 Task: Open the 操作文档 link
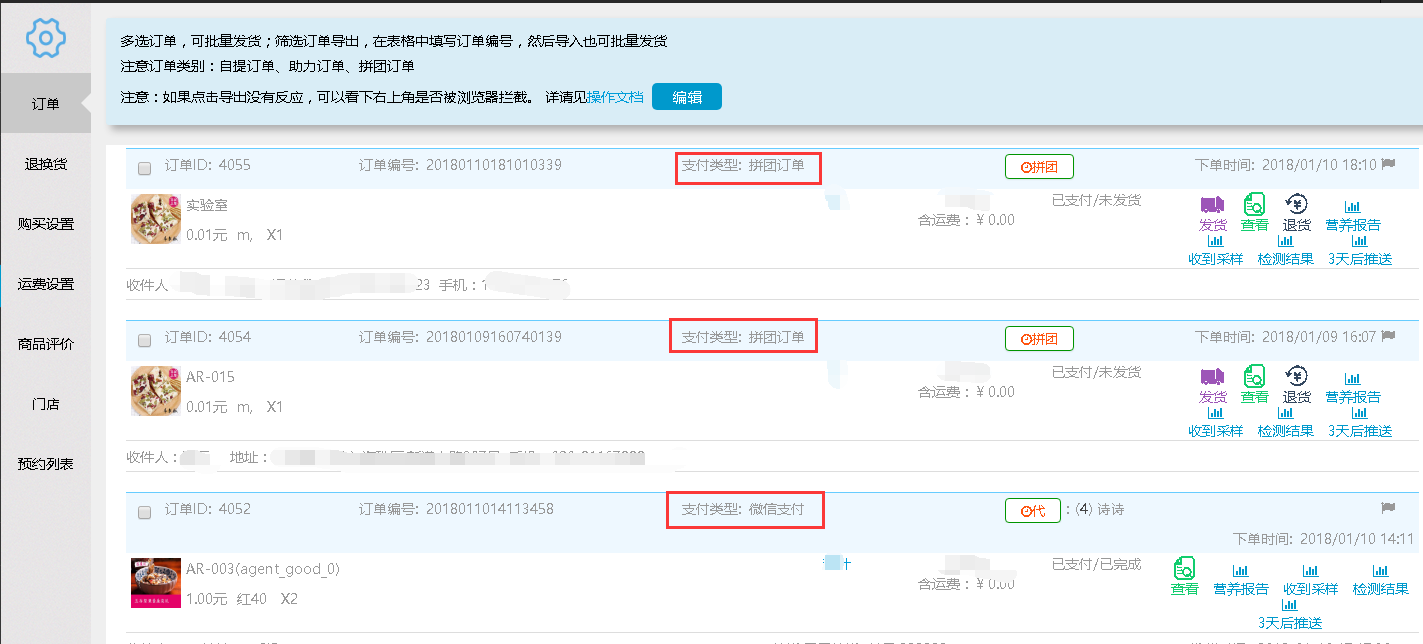pos(615,98)
